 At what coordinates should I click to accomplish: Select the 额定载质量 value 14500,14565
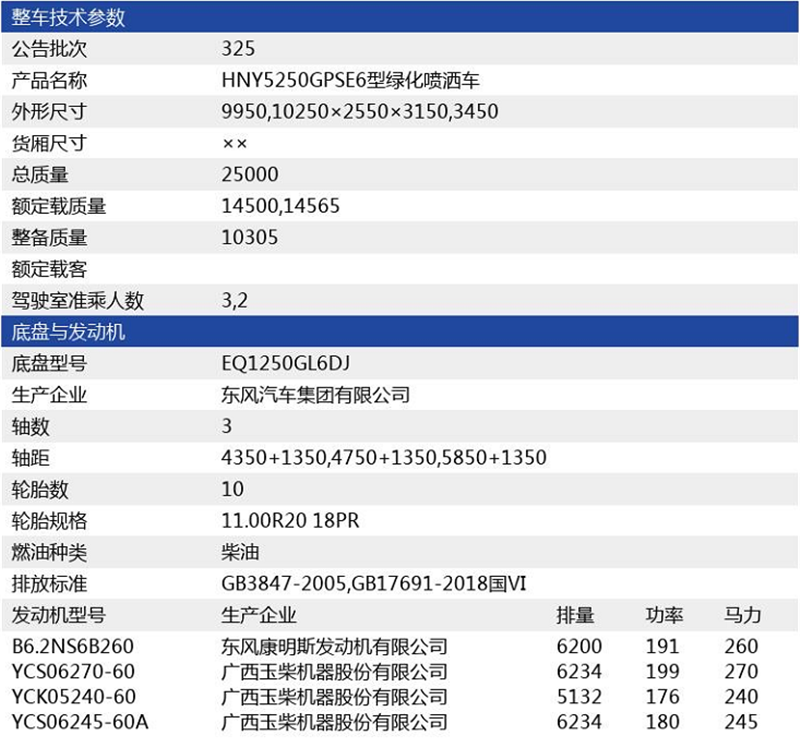(280, 206)
